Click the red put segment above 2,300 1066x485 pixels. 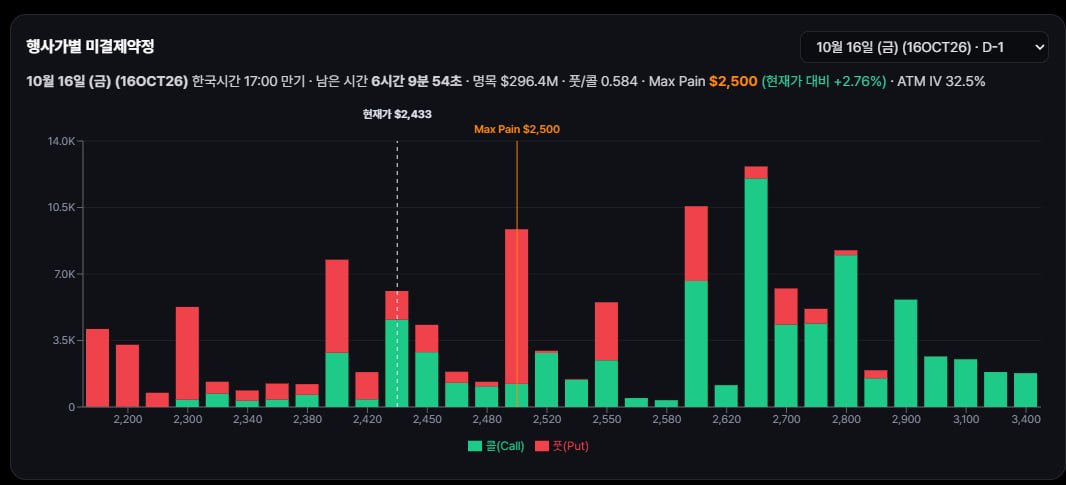[187, 353]
